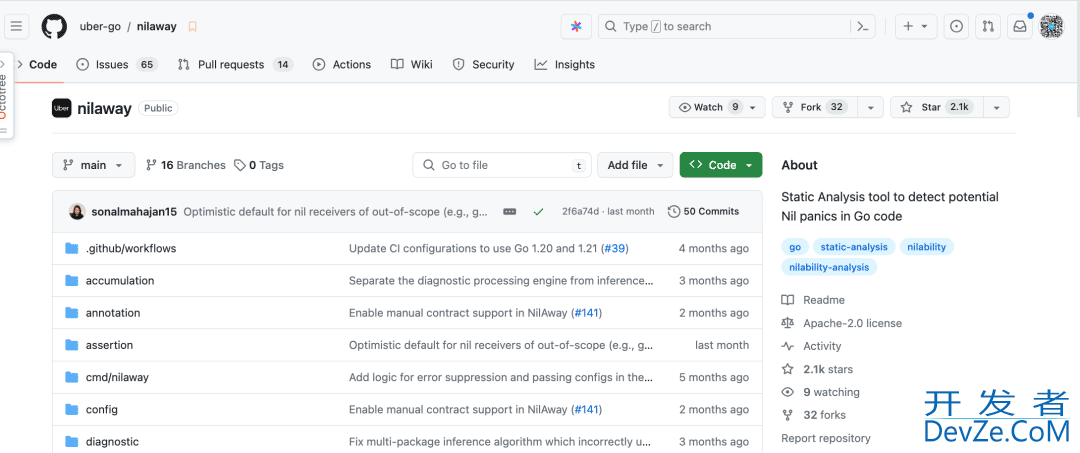Focus the Go to file field
Viewport: 1080px width, 453px height.
coord(502,165)
